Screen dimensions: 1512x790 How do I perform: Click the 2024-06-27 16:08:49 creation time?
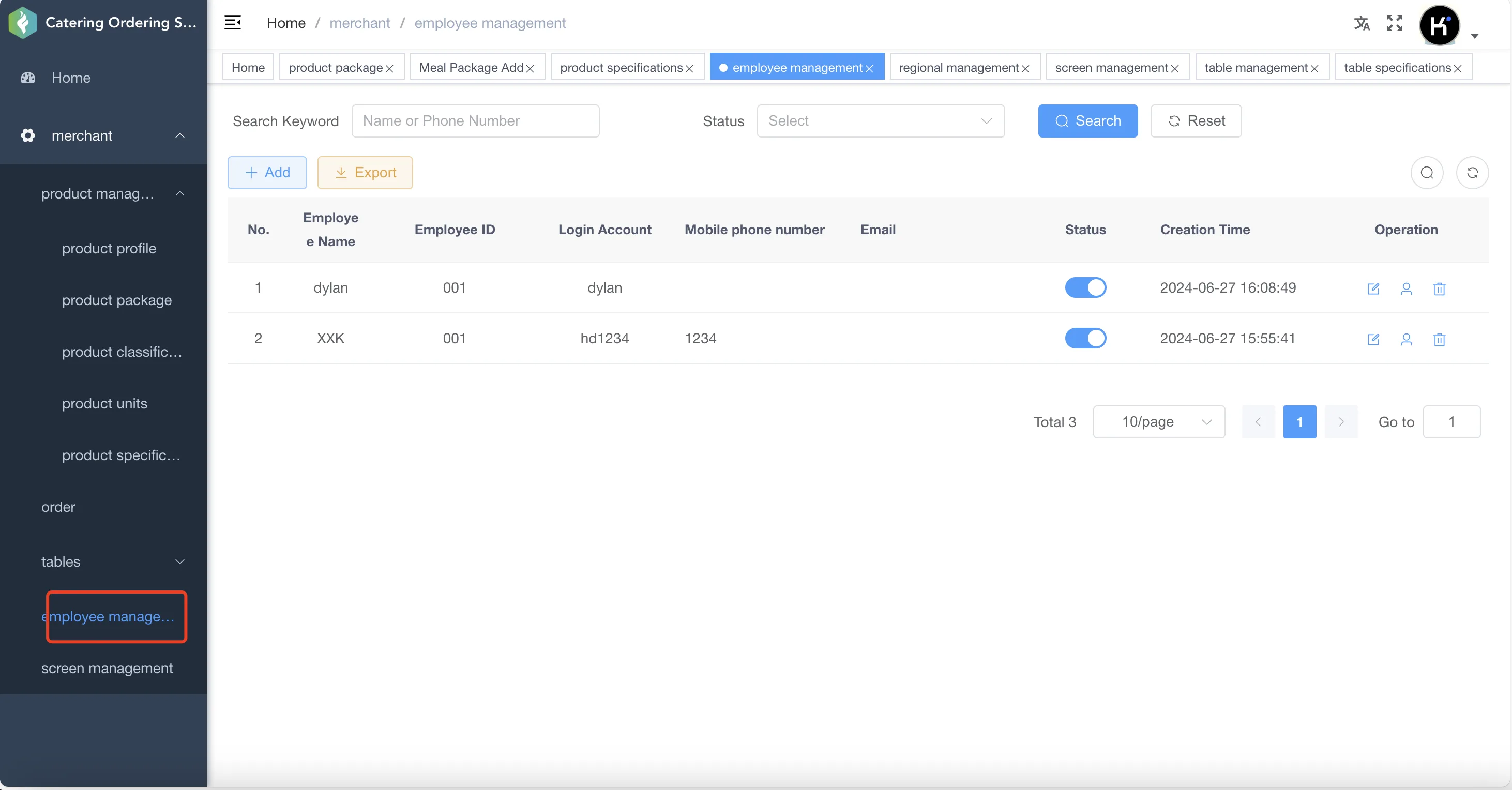click(1228, 287)
